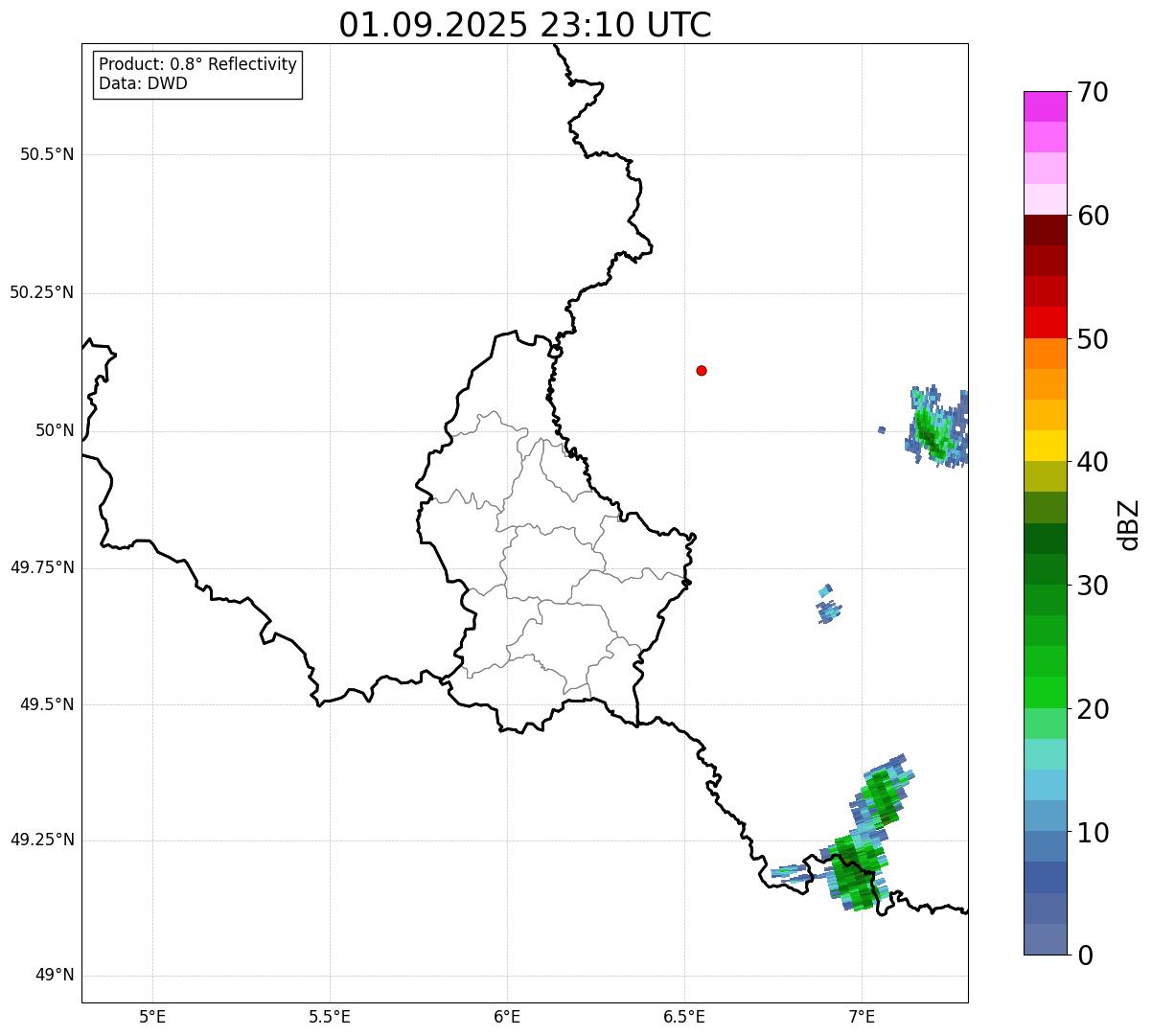Click the dark blue swatch near 5 dBZ

tap(1045, 877)
